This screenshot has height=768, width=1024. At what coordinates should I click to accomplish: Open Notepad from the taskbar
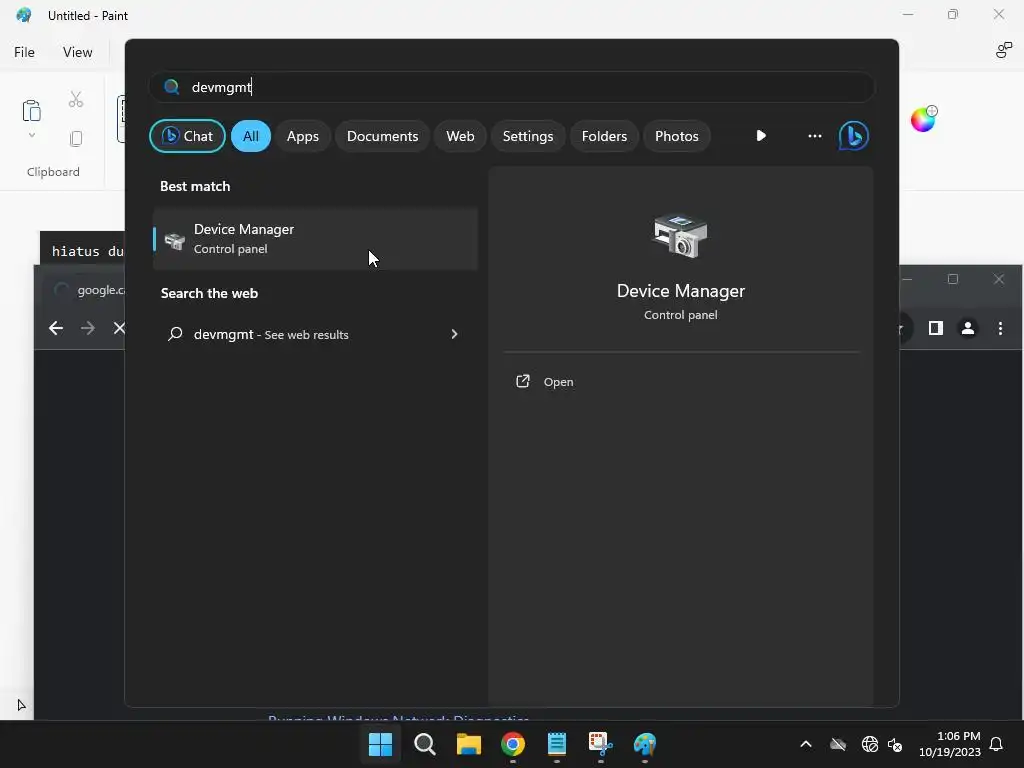click(556, 744)
